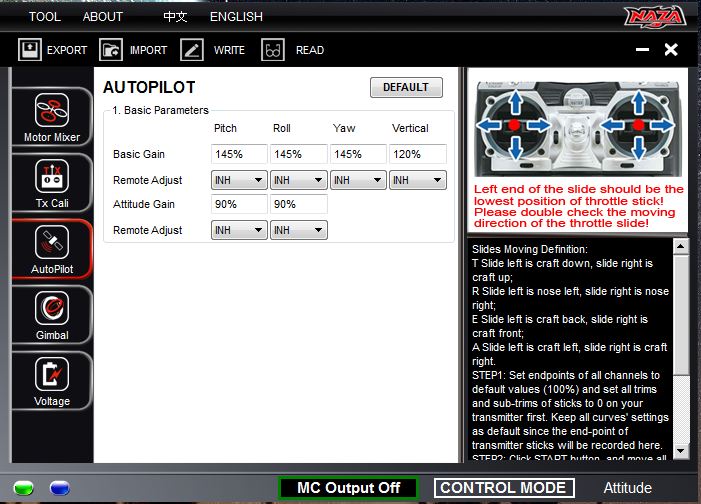Screen dimensions: 701x504
Task: Open the Motor Mixer panel
Action: click(51, 116)
